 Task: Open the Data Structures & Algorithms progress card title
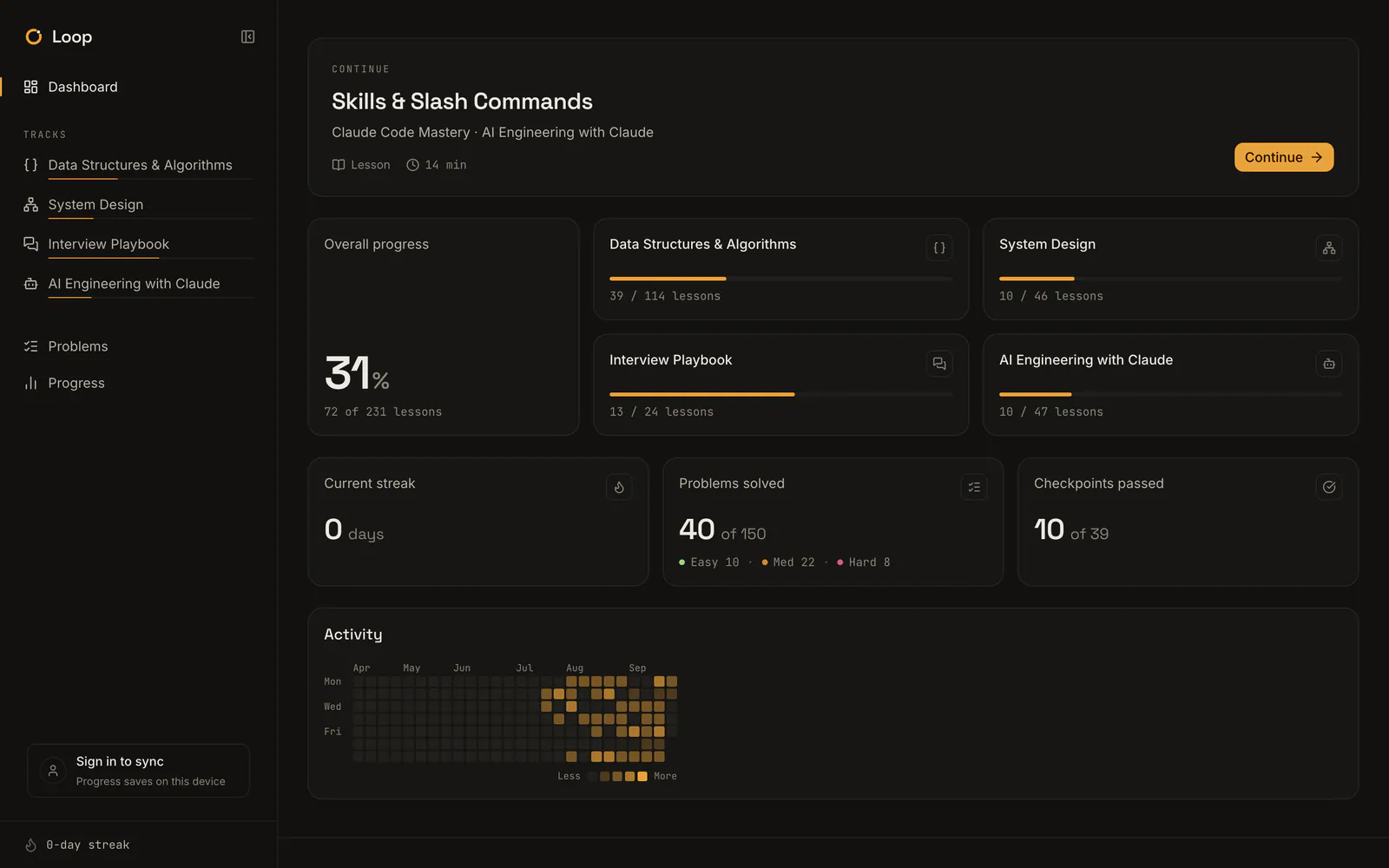(x=702, y=245)
